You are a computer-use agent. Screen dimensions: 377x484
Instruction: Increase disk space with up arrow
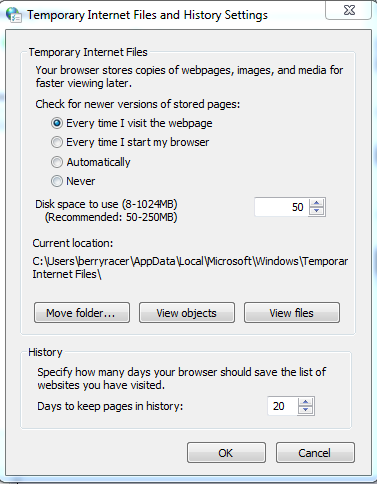coord(316,203)
